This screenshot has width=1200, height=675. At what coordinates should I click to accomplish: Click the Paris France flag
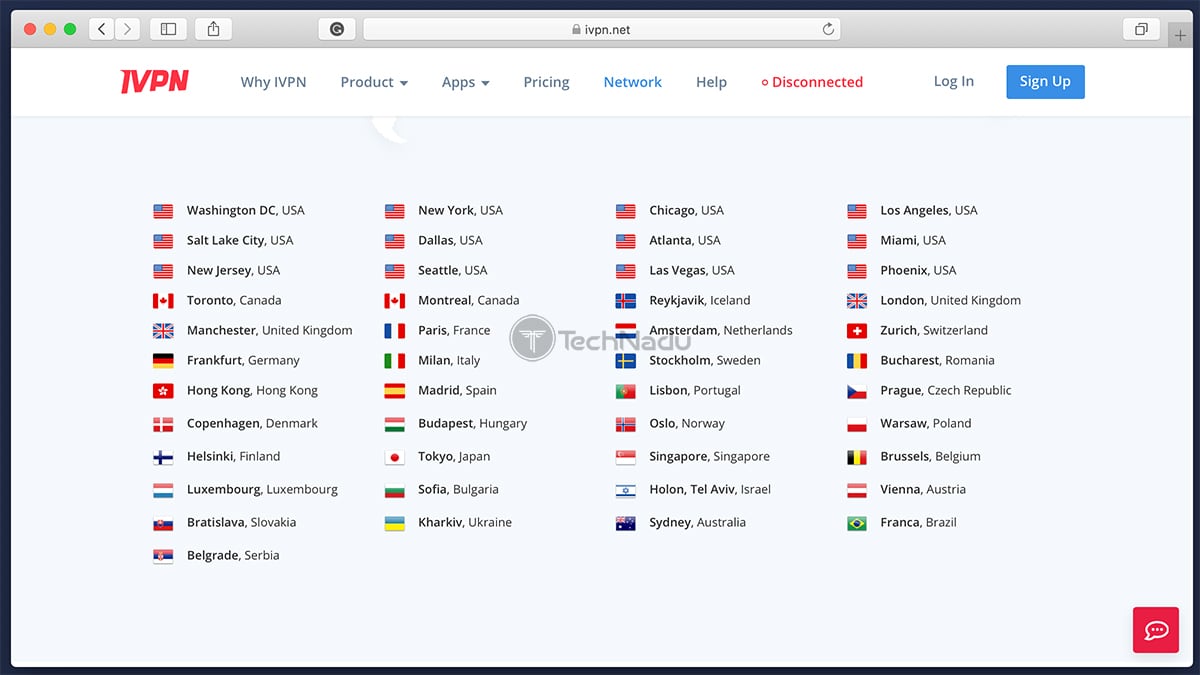(395, 331)
